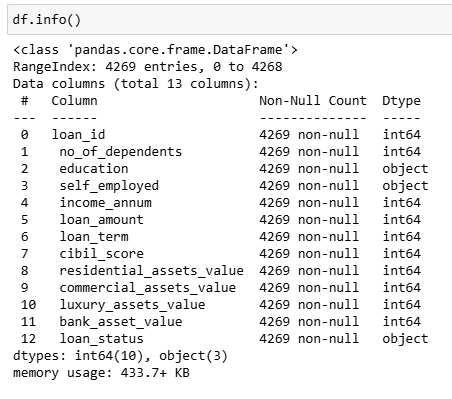This screenshot has height=399, width=452.
Task: Click the non-null count in bank_asset_value row
Action: 309,322
